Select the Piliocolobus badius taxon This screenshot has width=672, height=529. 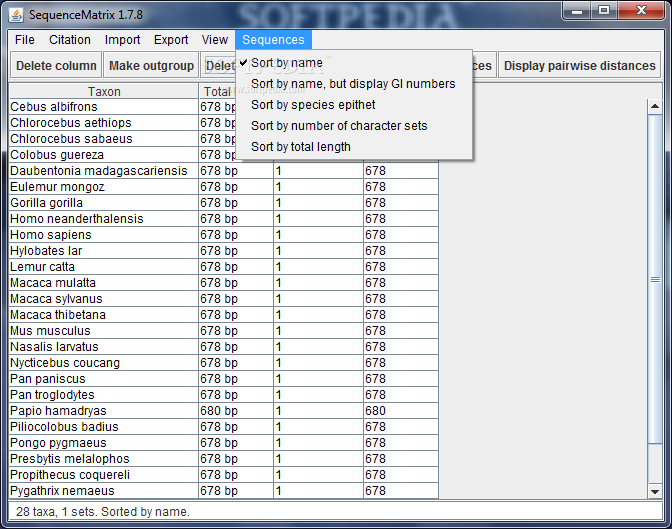(x=103, y=427)
